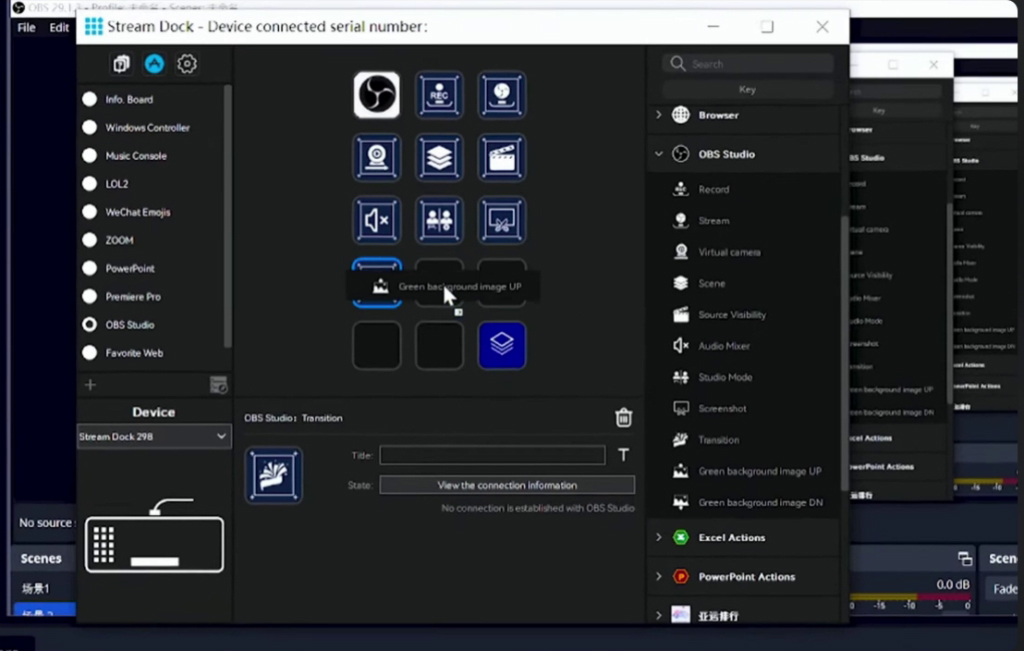Open the File menu in OBS window

[26, 27]
